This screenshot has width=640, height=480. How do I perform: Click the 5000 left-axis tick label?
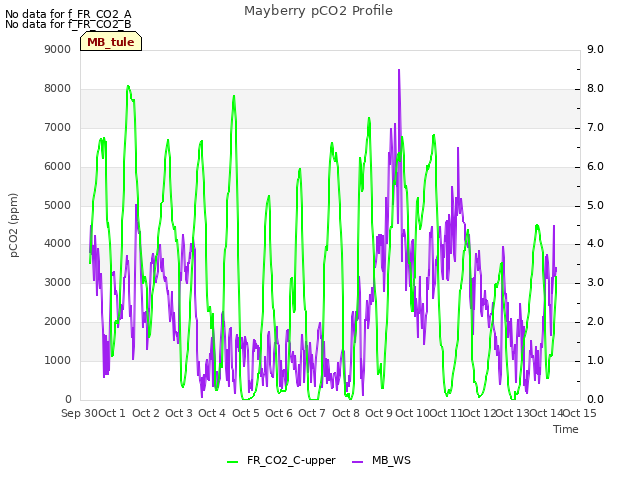click(58, 205)
